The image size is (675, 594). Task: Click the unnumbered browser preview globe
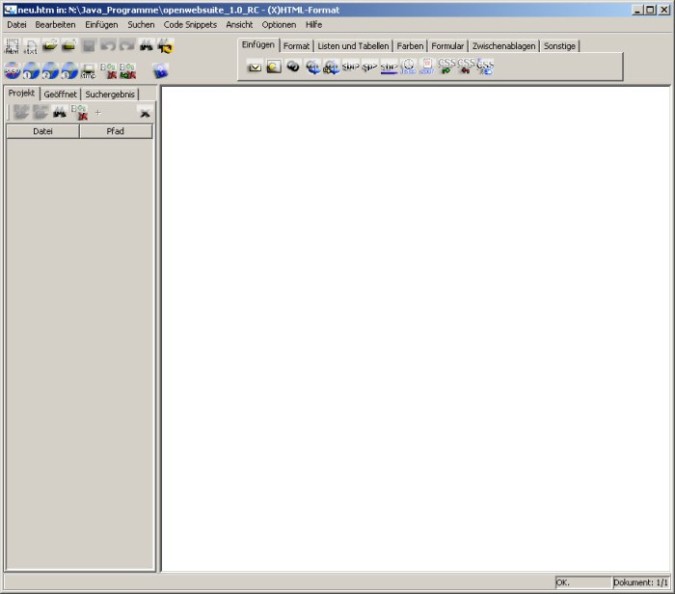(x=12, y=71)
